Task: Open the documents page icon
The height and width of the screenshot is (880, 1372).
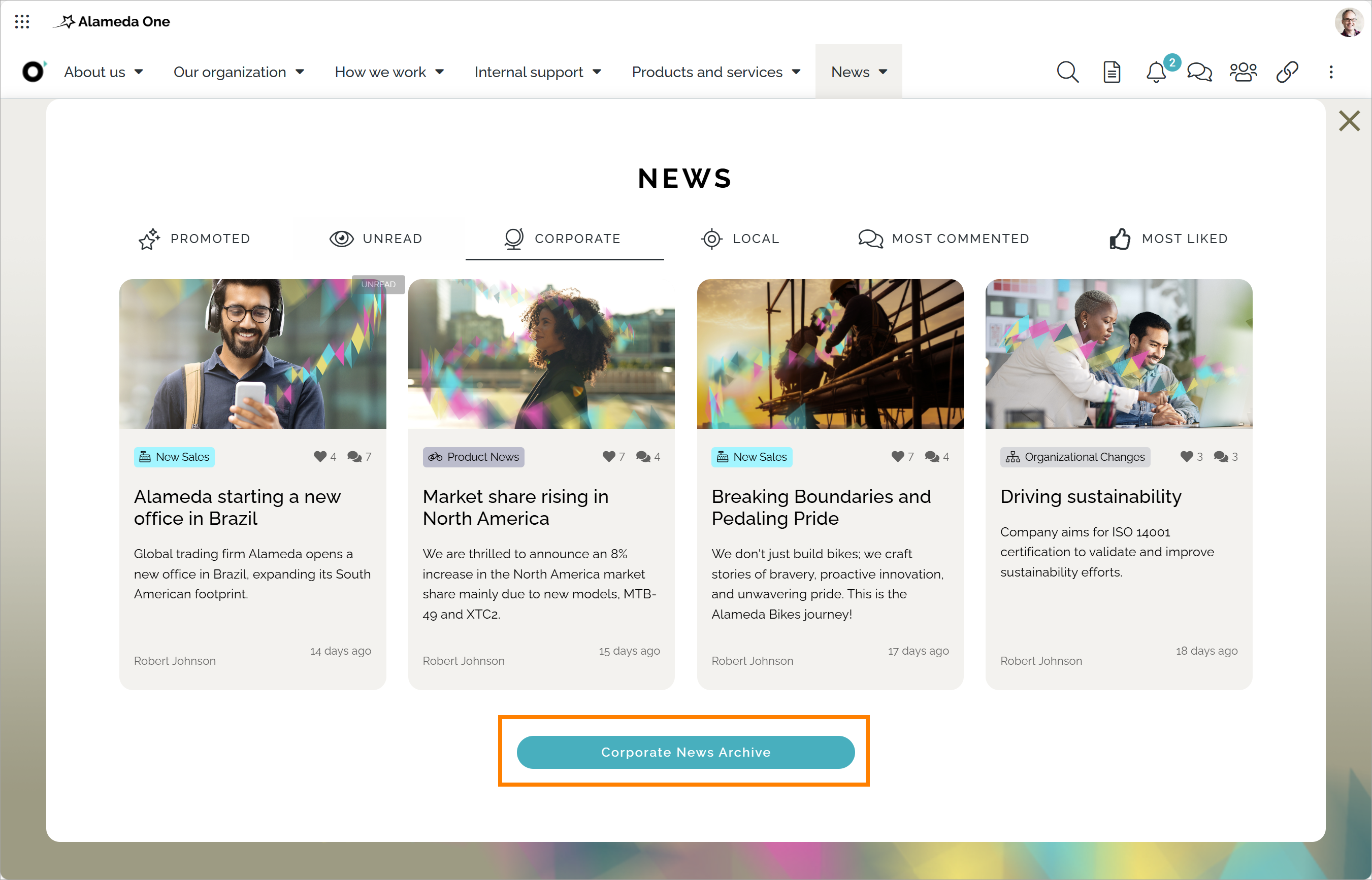Action: (1112, 72)
